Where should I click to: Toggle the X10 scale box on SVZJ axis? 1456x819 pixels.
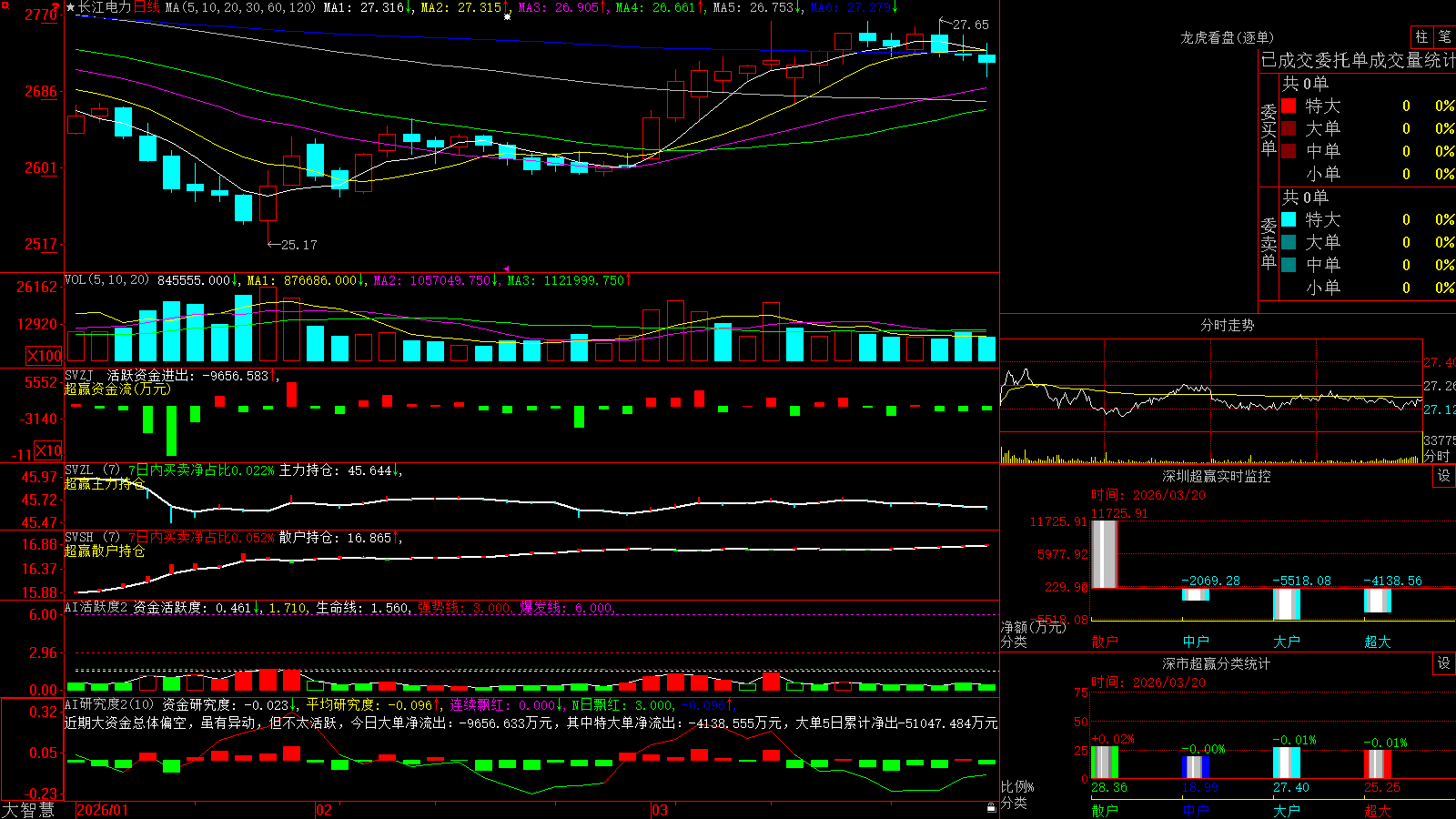click(x=48, y=450)
